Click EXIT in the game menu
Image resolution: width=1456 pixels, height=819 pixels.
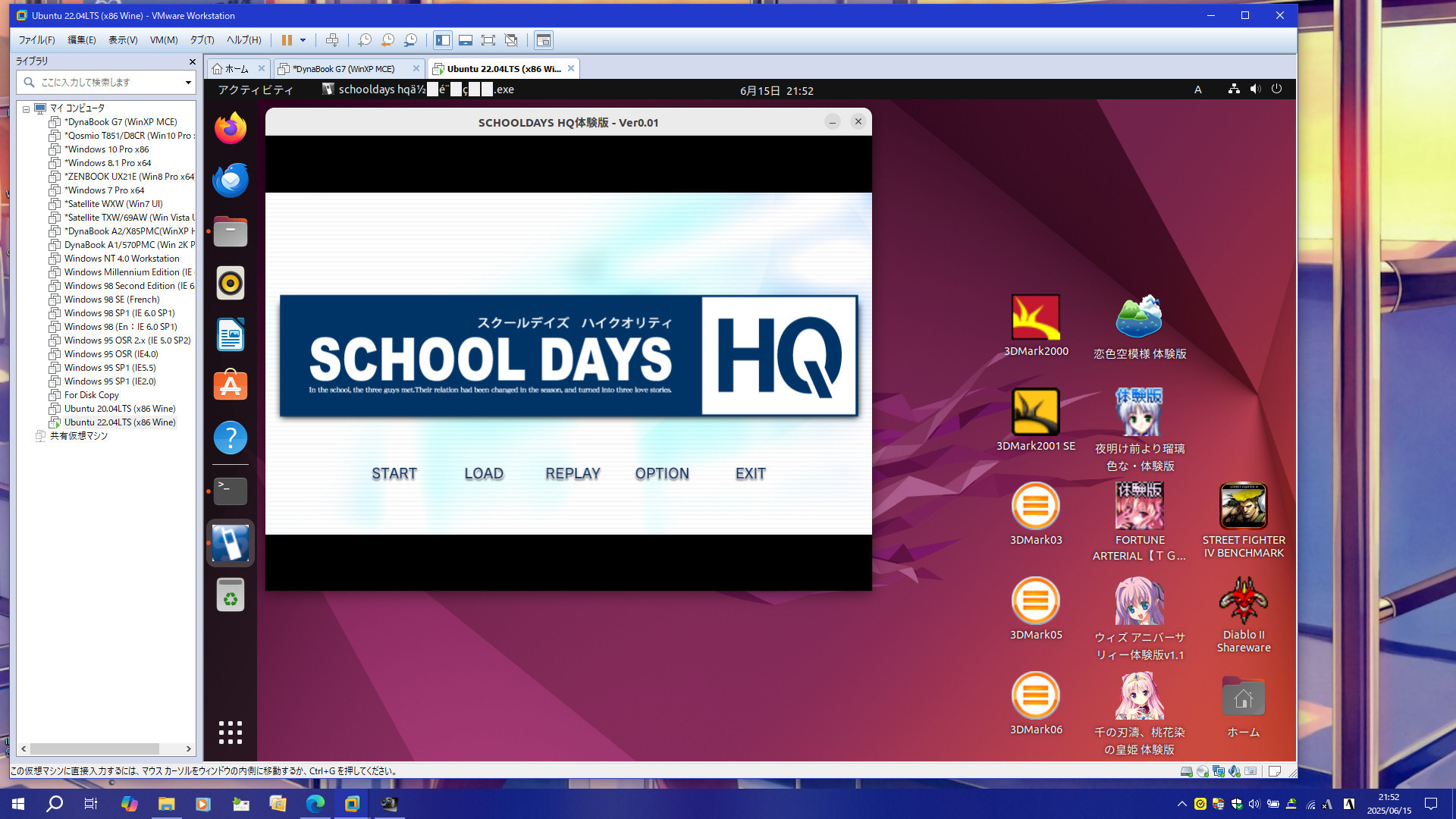751,474
